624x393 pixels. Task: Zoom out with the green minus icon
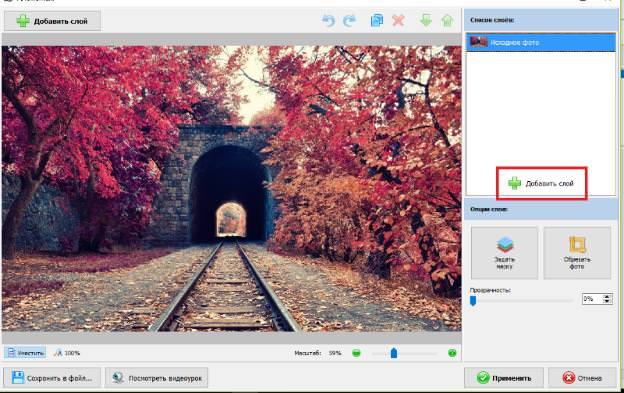point(356,353)
